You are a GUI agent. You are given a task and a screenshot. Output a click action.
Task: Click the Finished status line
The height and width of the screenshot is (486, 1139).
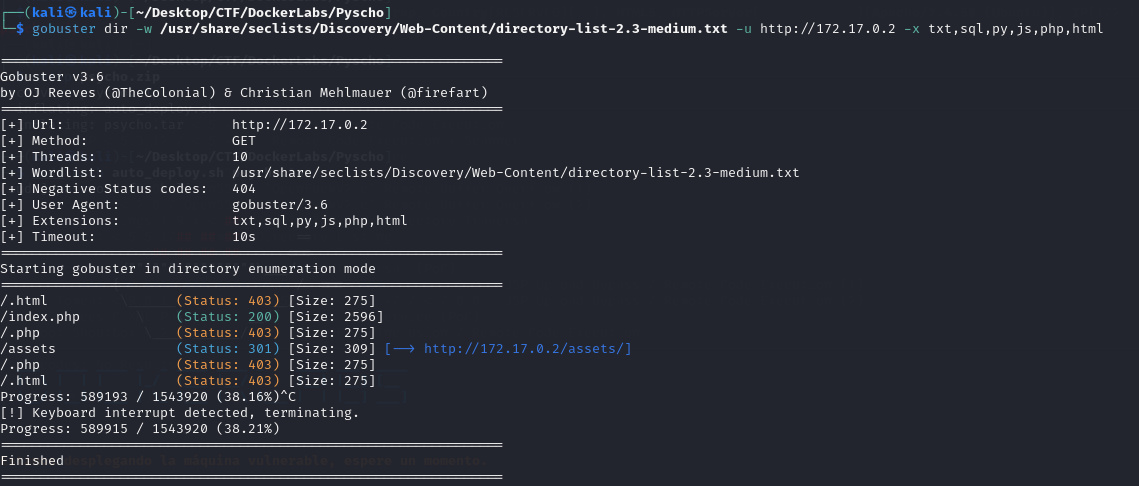point(32,461)
